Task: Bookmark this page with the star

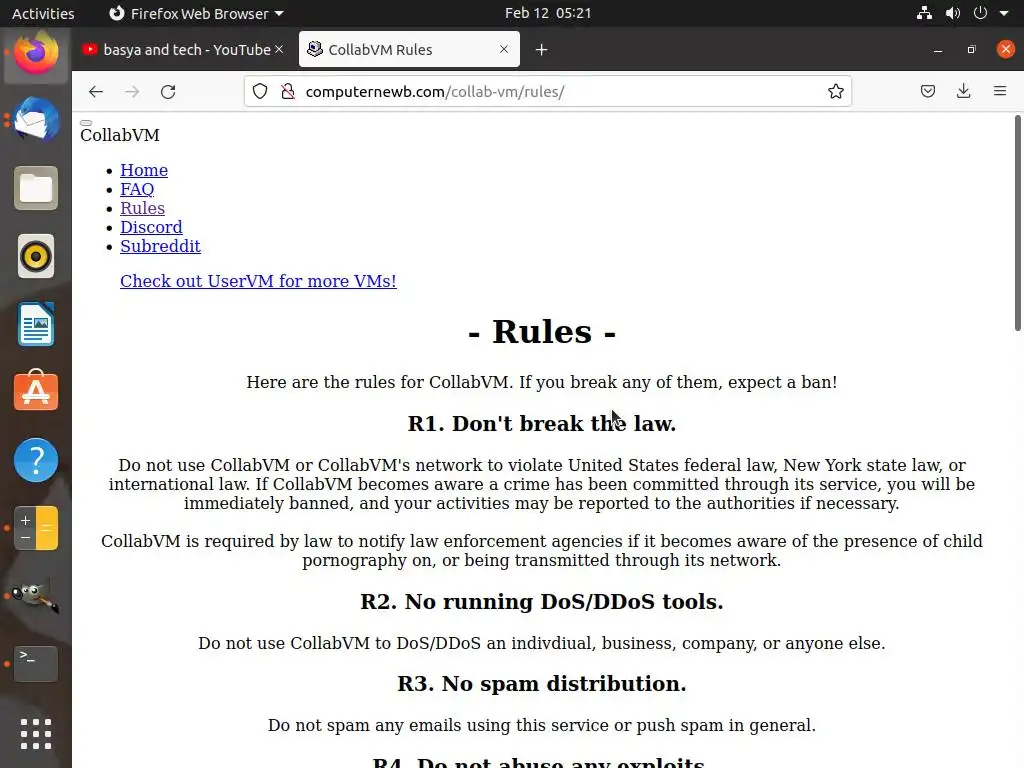Action: (835, 91)
